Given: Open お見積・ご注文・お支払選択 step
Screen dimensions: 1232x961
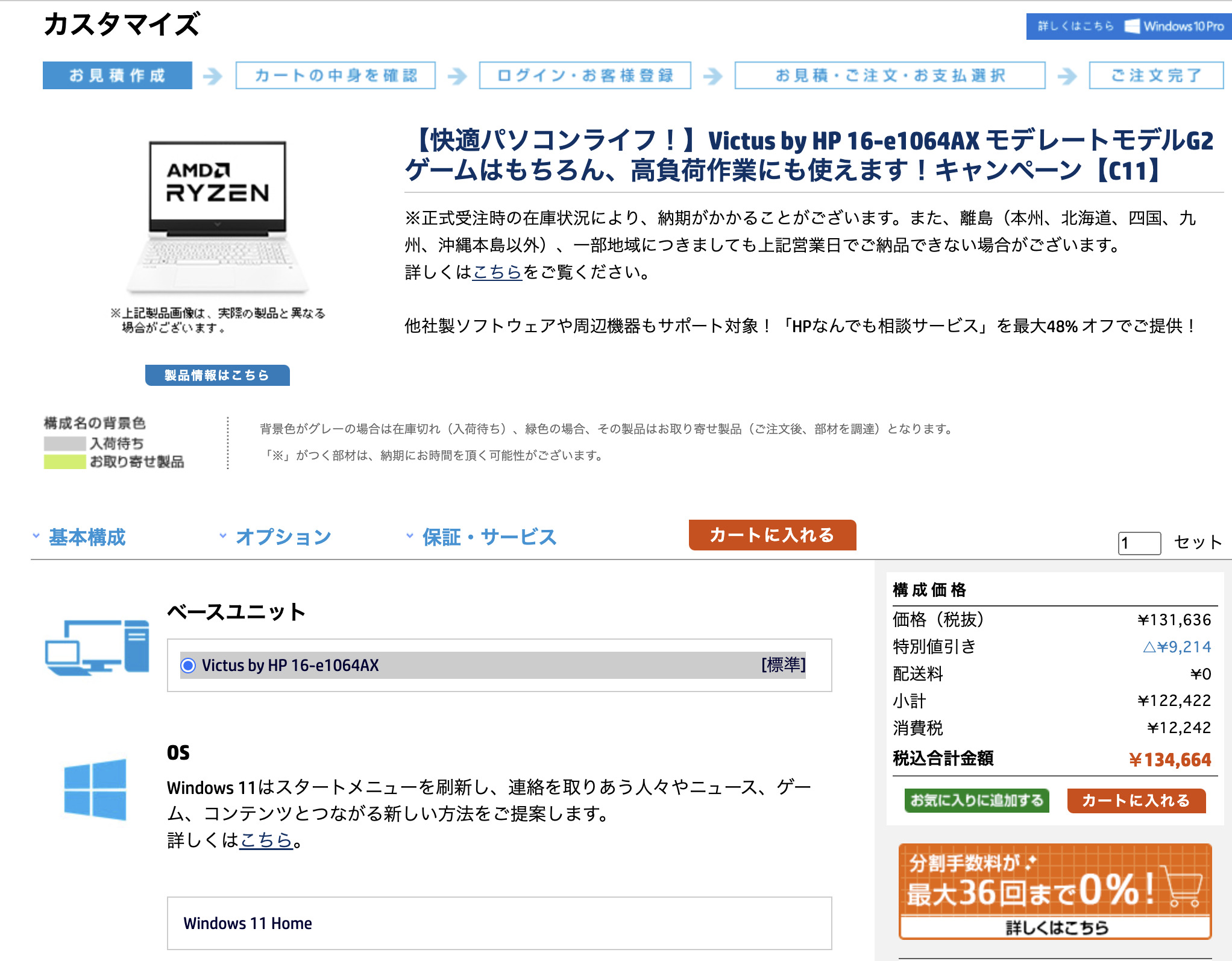Looking at the screenshot, I should (x=890, y=75).
